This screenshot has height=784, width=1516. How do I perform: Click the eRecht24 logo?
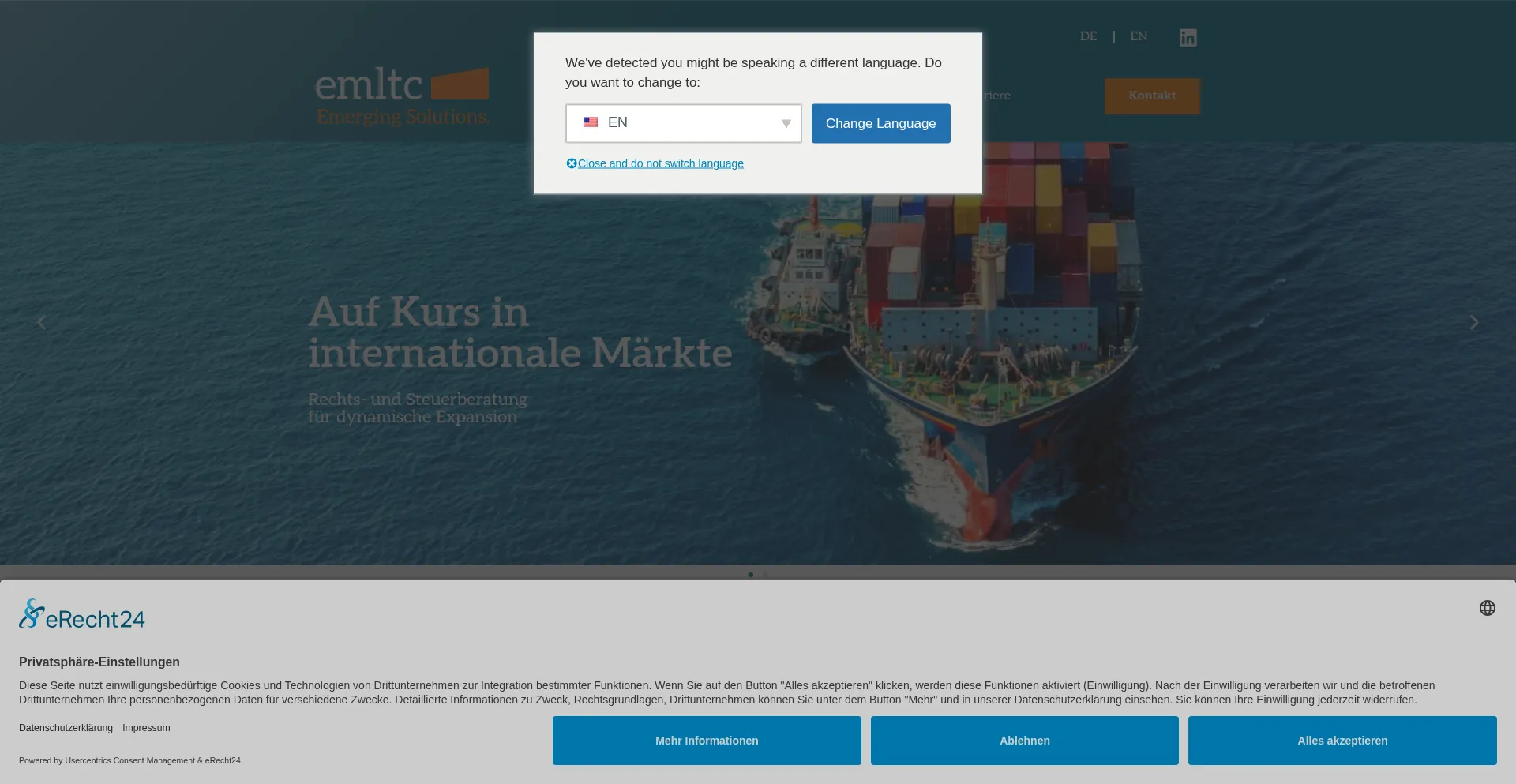(82, 615)
